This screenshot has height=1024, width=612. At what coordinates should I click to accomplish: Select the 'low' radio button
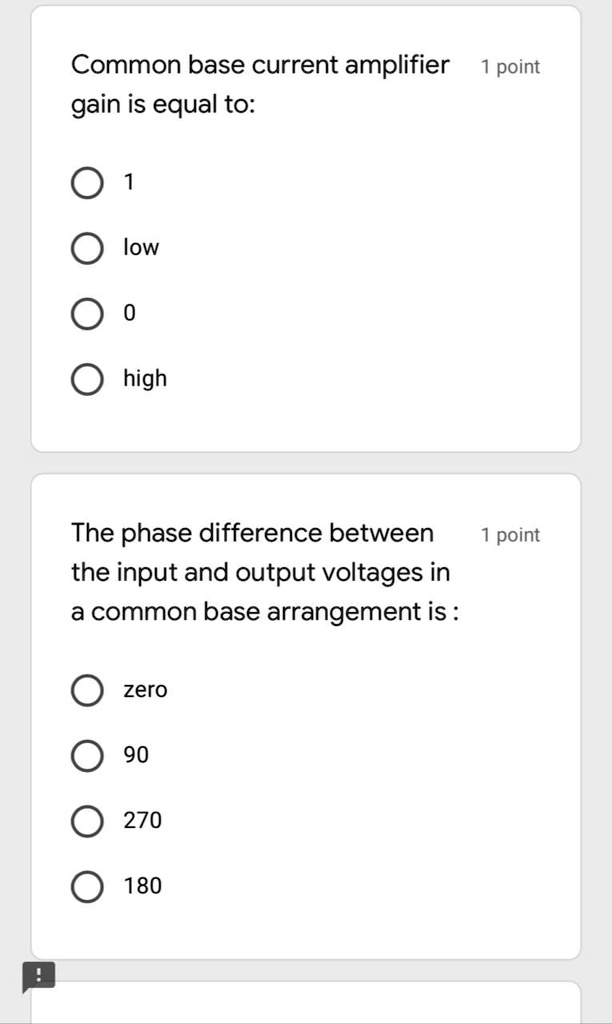pos(87,247)
